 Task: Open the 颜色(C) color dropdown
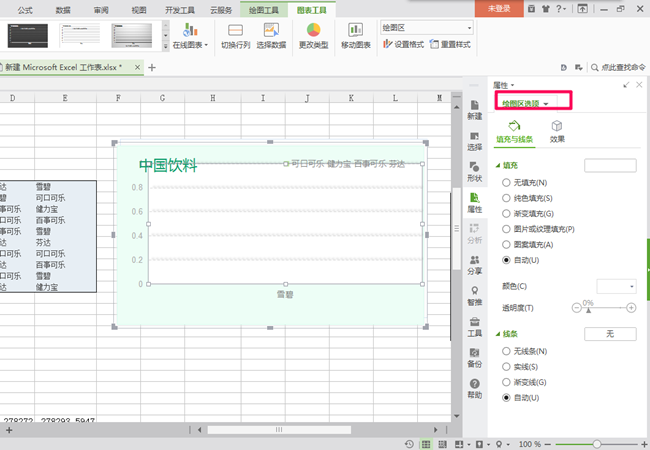[x=616, y=286]
